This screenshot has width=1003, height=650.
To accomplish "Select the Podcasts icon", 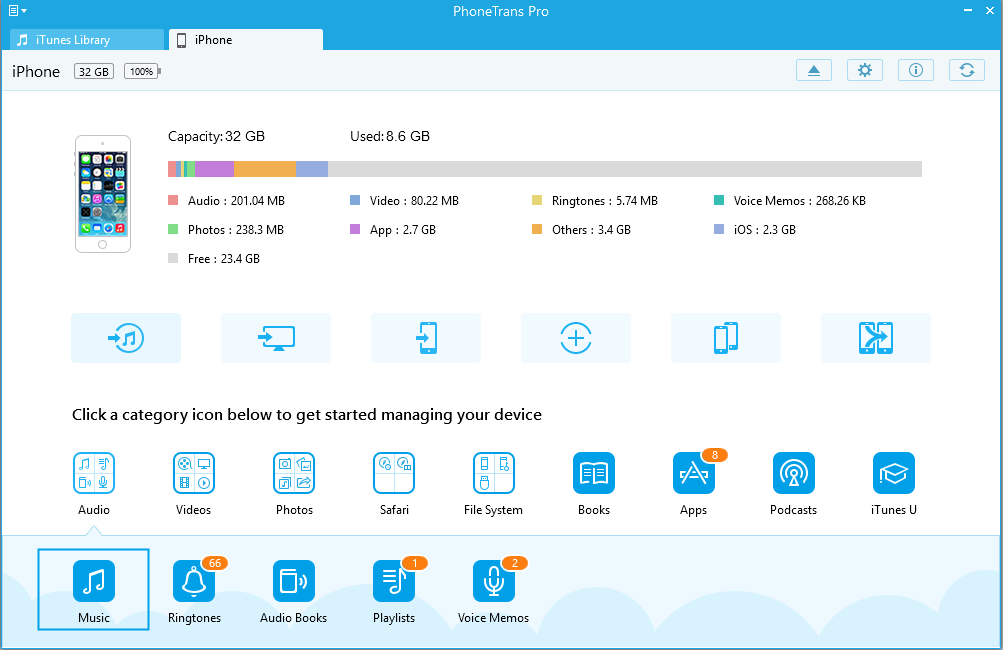I will pyautogui.click(x=794, y=473).
